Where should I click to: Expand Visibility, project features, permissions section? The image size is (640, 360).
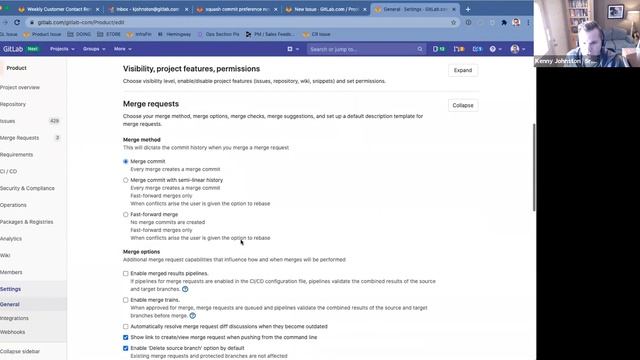coord(463,70)
